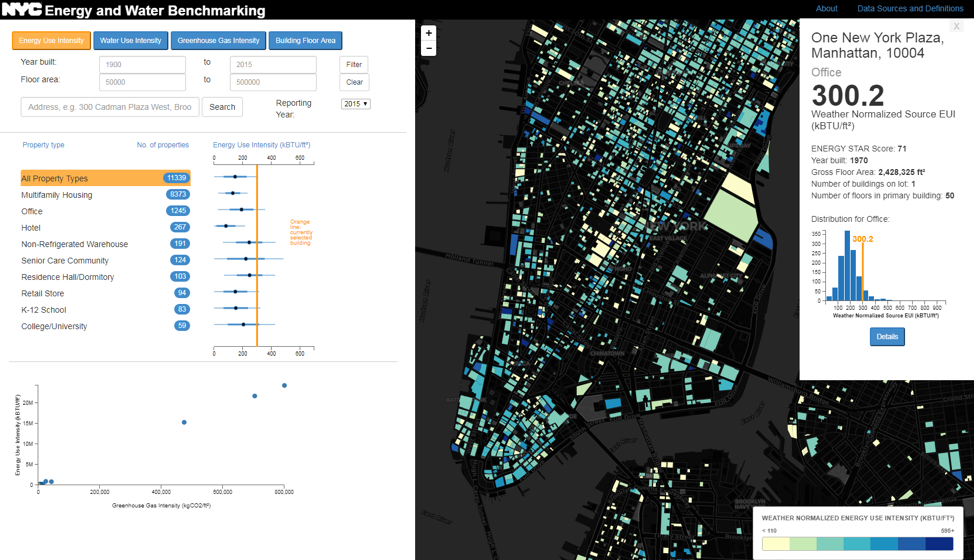Zoom out on the map
The height and width of the screenshot is (560, 974).
[x=429, y=48]
